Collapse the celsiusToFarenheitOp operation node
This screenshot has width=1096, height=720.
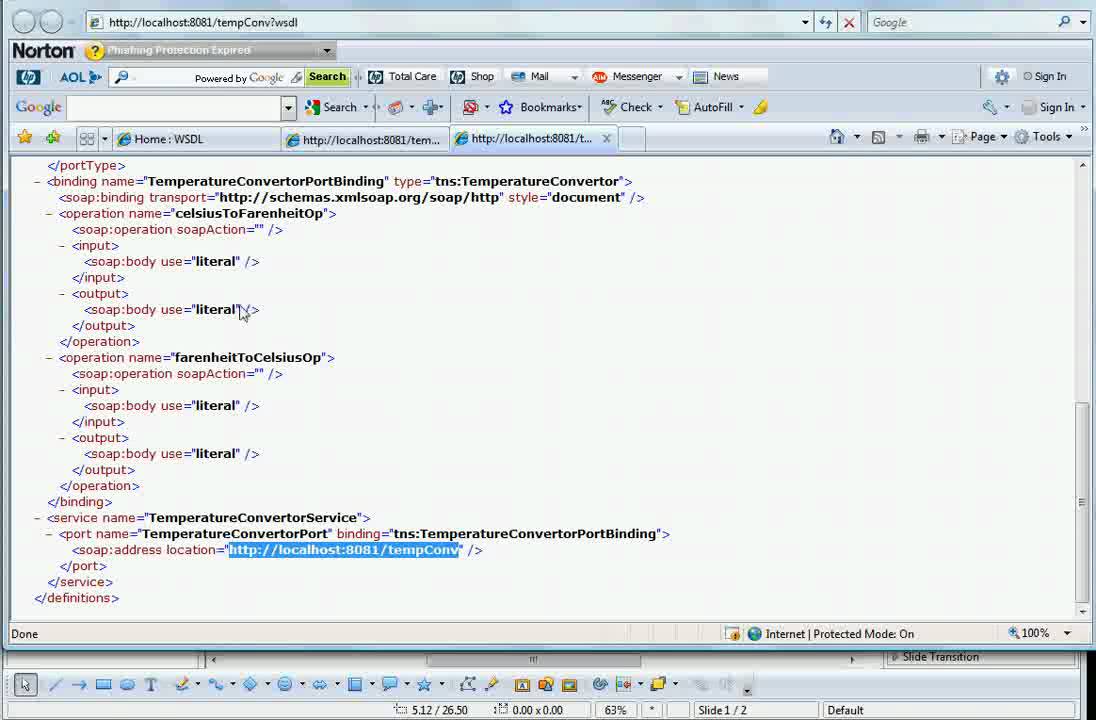[x=50, y=214]
